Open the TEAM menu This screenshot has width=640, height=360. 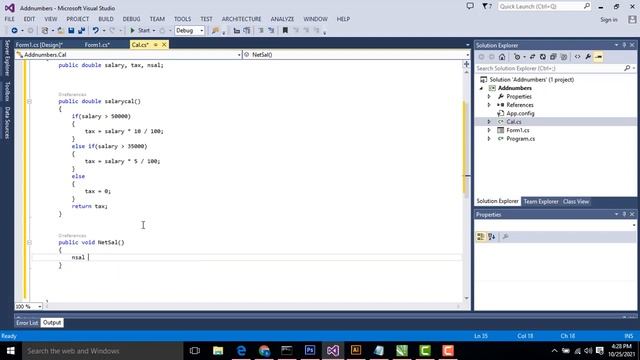coord(157,19)
